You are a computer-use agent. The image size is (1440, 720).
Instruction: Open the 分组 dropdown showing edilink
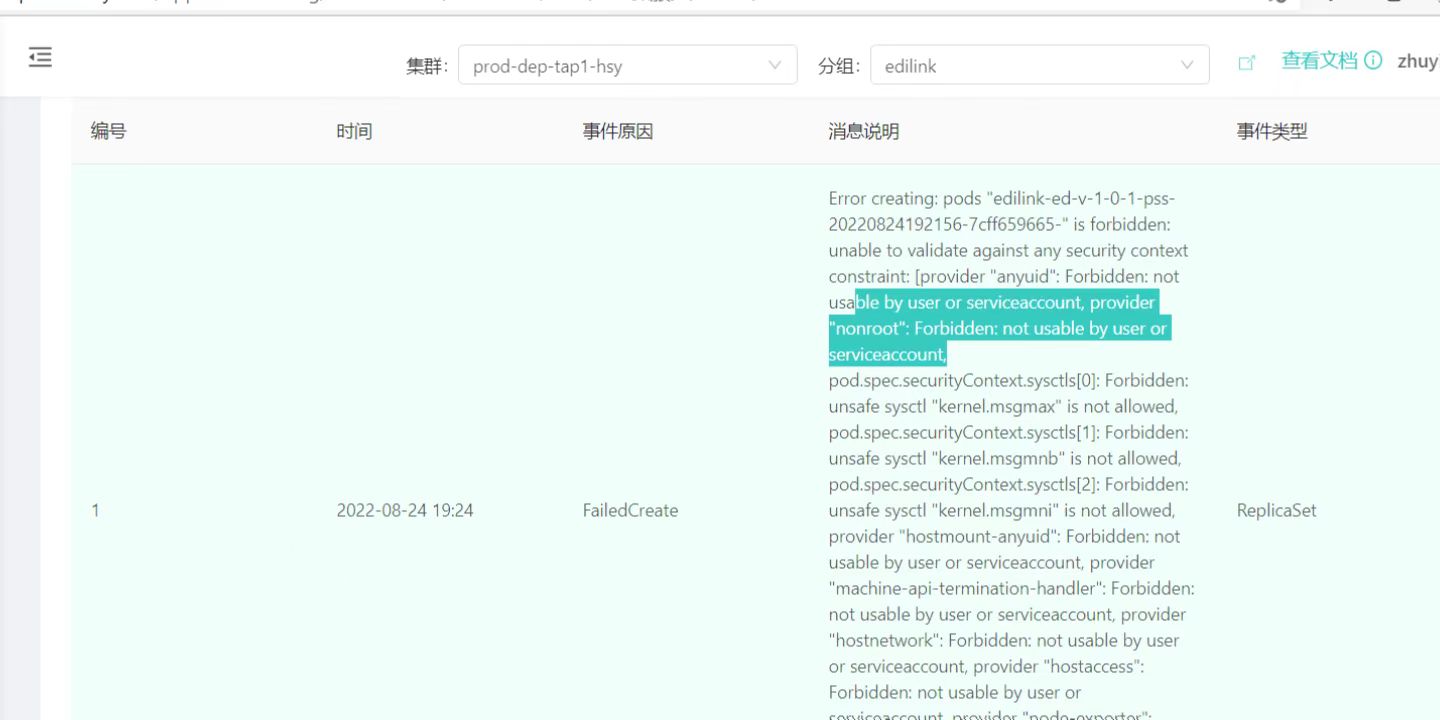tap(1039, 66)
